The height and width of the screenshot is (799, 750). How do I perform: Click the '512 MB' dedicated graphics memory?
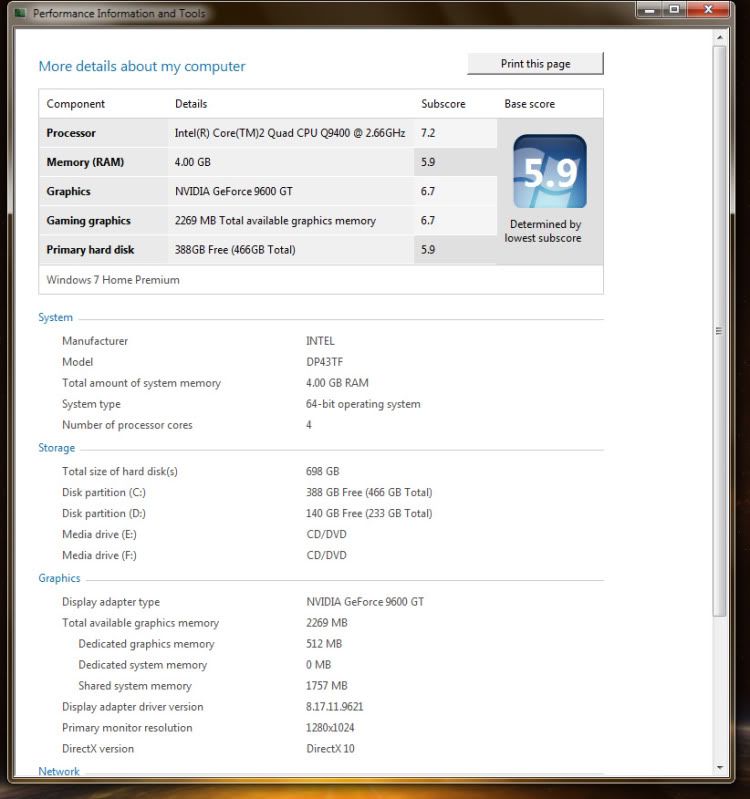[324, 644]
